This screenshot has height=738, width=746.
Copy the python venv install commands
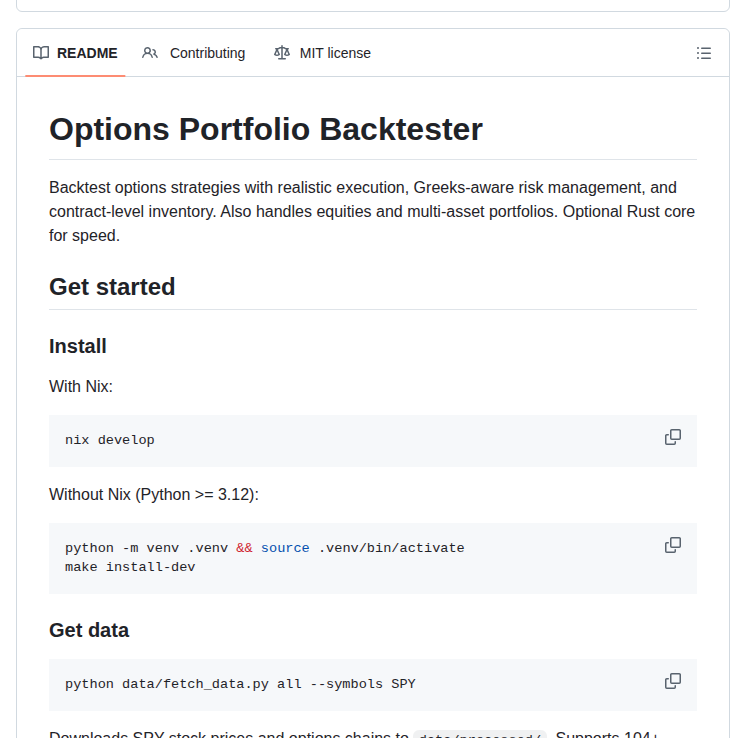[673, 545]
